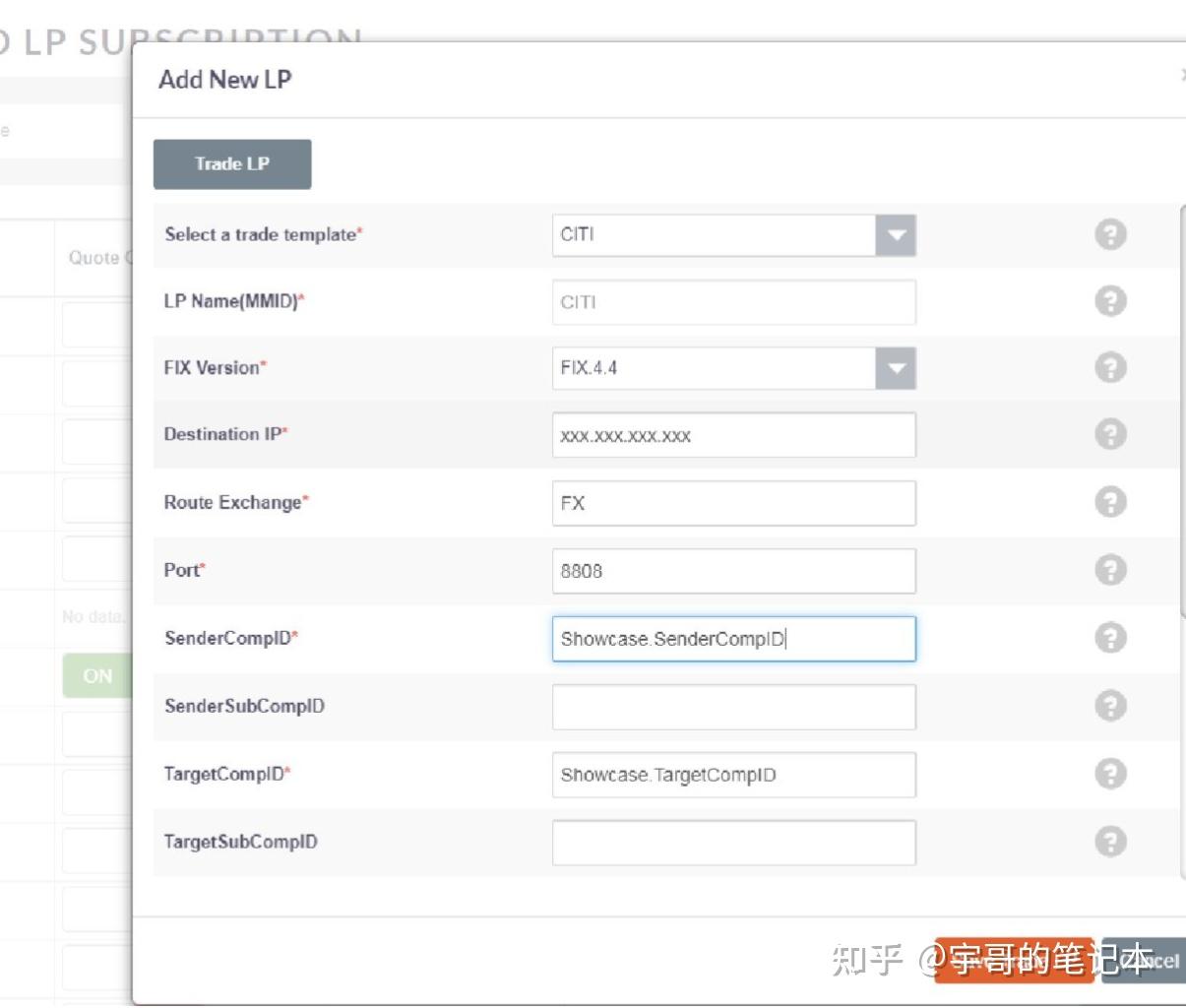
Task: Click inside the SenderSubCompID field
Action: 733,706
